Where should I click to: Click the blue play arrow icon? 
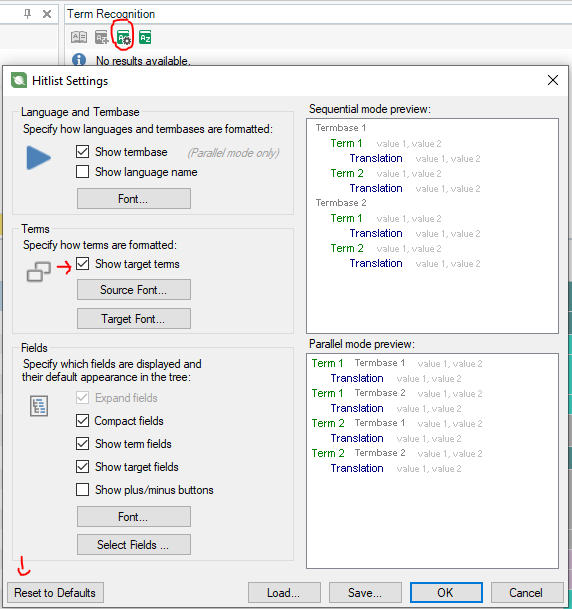coord(38,158)
